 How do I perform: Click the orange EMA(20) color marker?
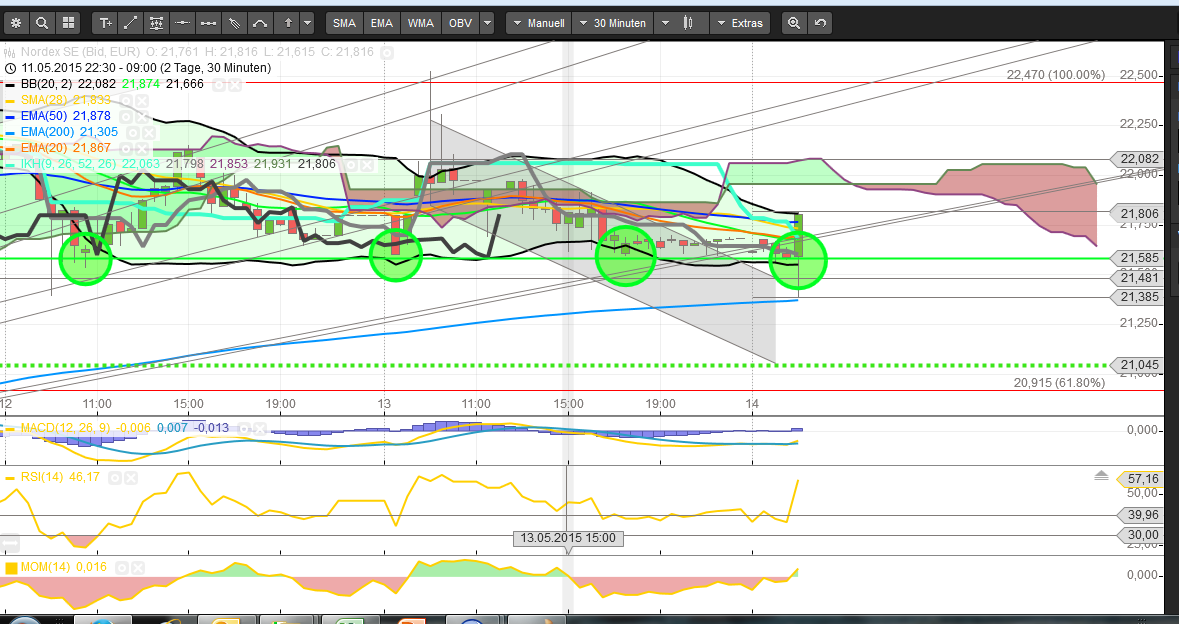click(11, 150)
